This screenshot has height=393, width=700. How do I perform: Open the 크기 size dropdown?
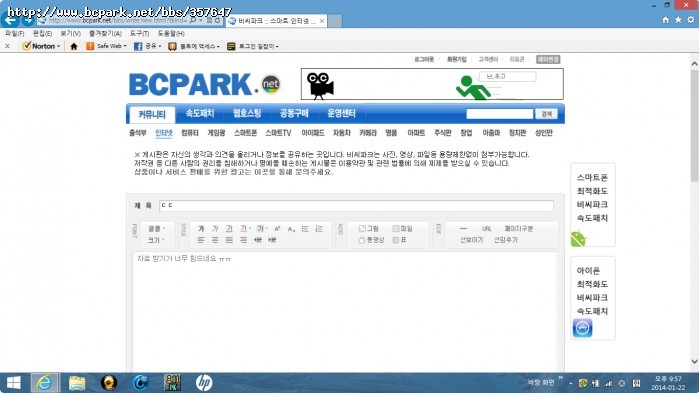156,240
